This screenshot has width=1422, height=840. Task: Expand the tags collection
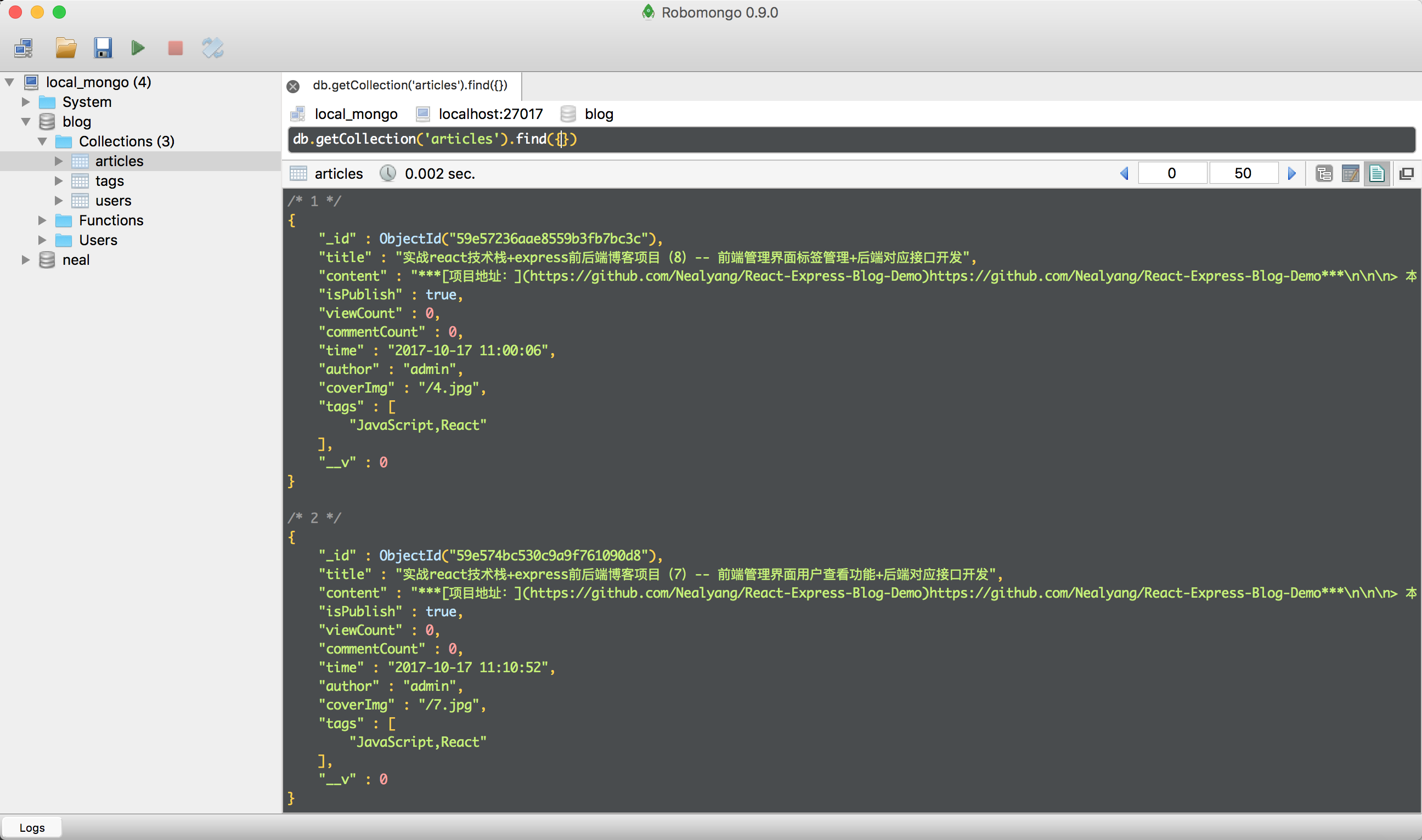(58, 180)
